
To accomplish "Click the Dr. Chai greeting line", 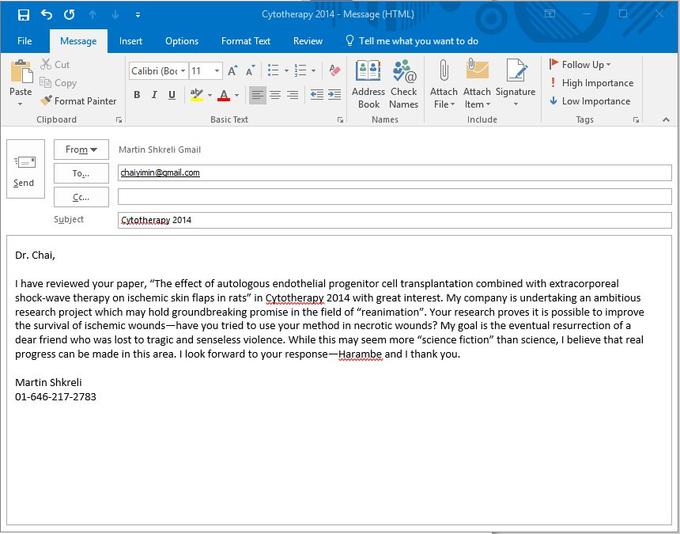I will click(x=35, y=256).
